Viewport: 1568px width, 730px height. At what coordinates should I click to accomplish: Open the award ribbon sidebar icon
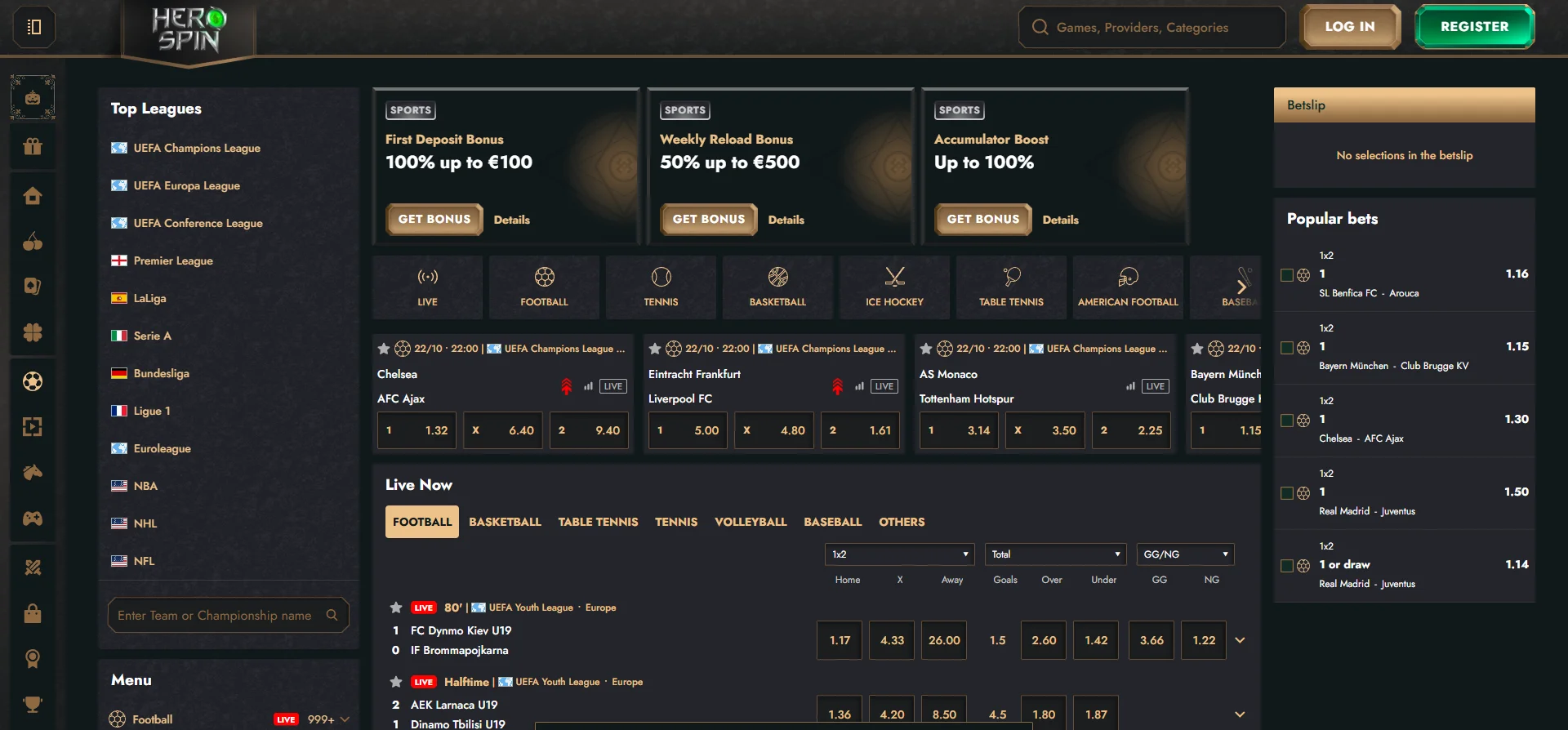(x=33, y=659)
